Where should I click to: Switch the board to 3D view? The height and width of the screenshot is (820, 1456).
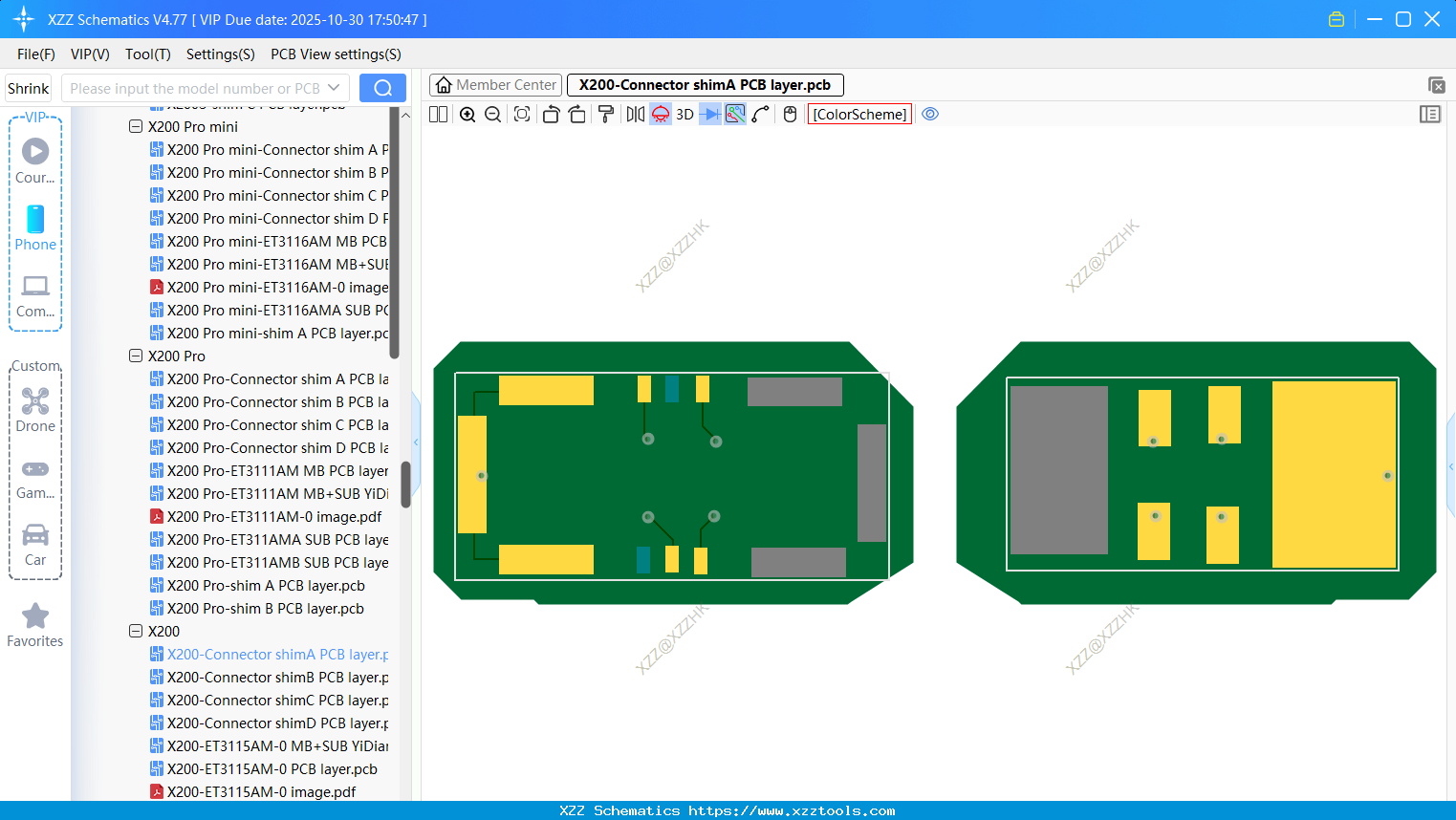tap(683, 114)
